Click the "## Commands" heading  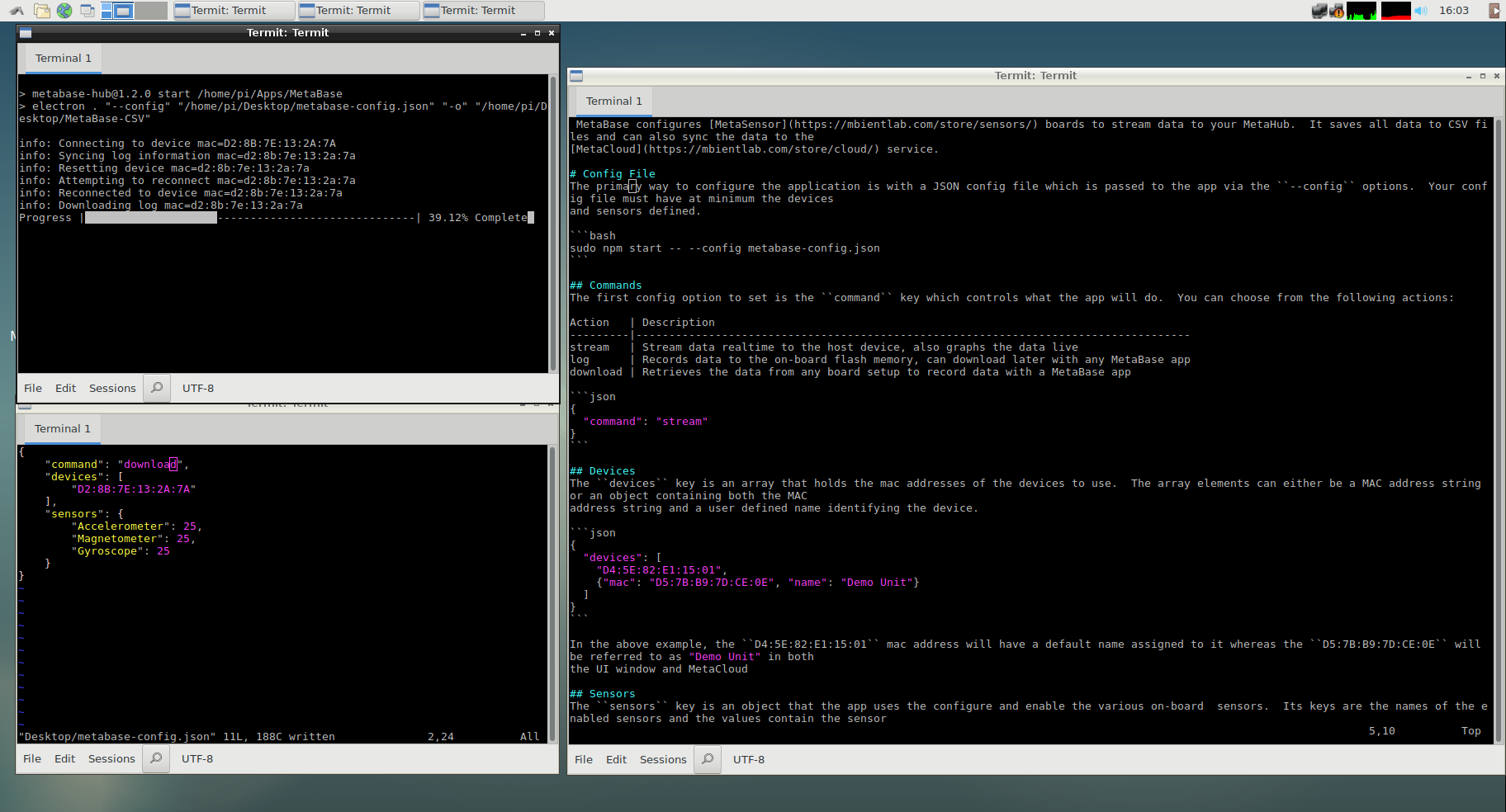click(606, 286)
